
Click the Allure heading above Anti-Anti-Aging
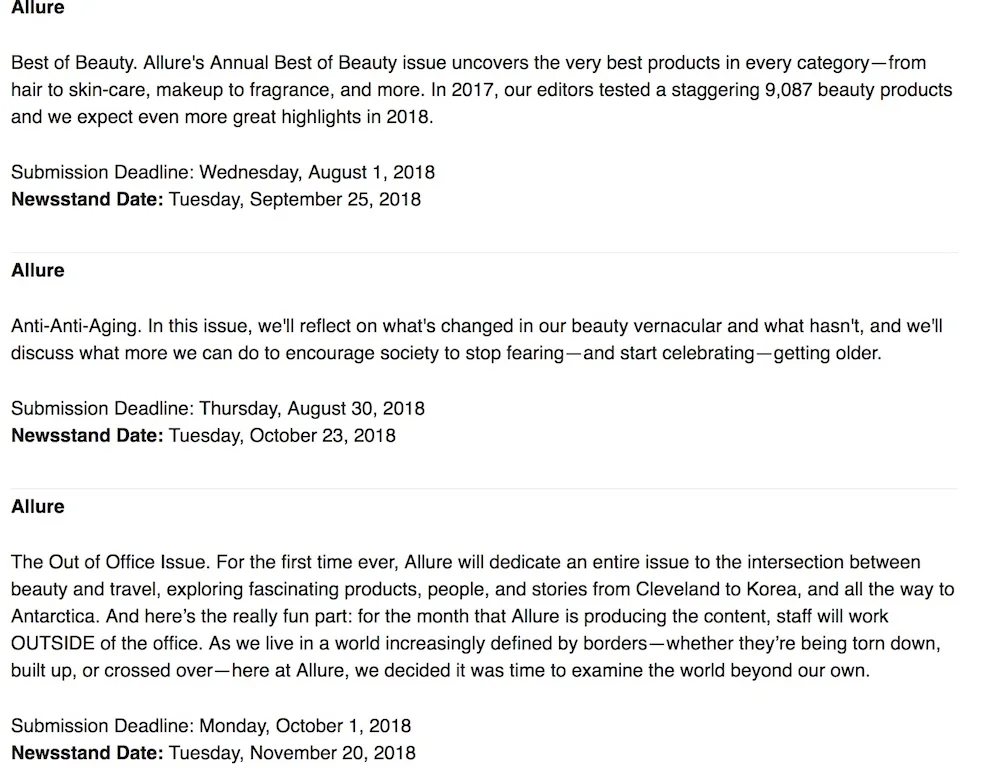[38, 270]
